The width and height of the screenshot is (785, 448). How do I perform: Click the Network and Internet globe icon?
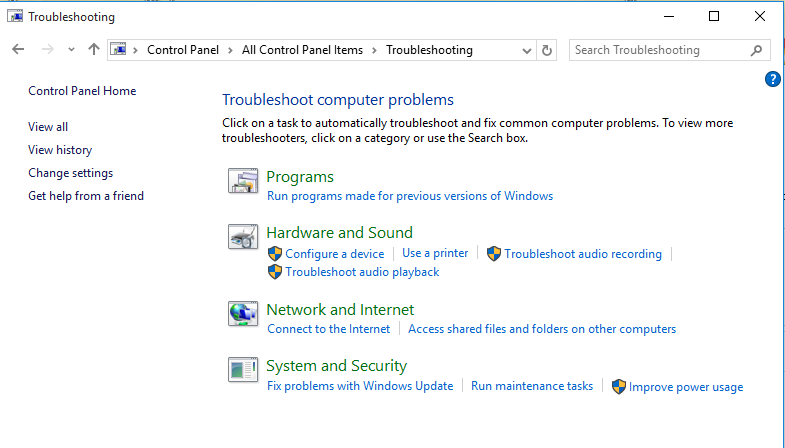243,313
